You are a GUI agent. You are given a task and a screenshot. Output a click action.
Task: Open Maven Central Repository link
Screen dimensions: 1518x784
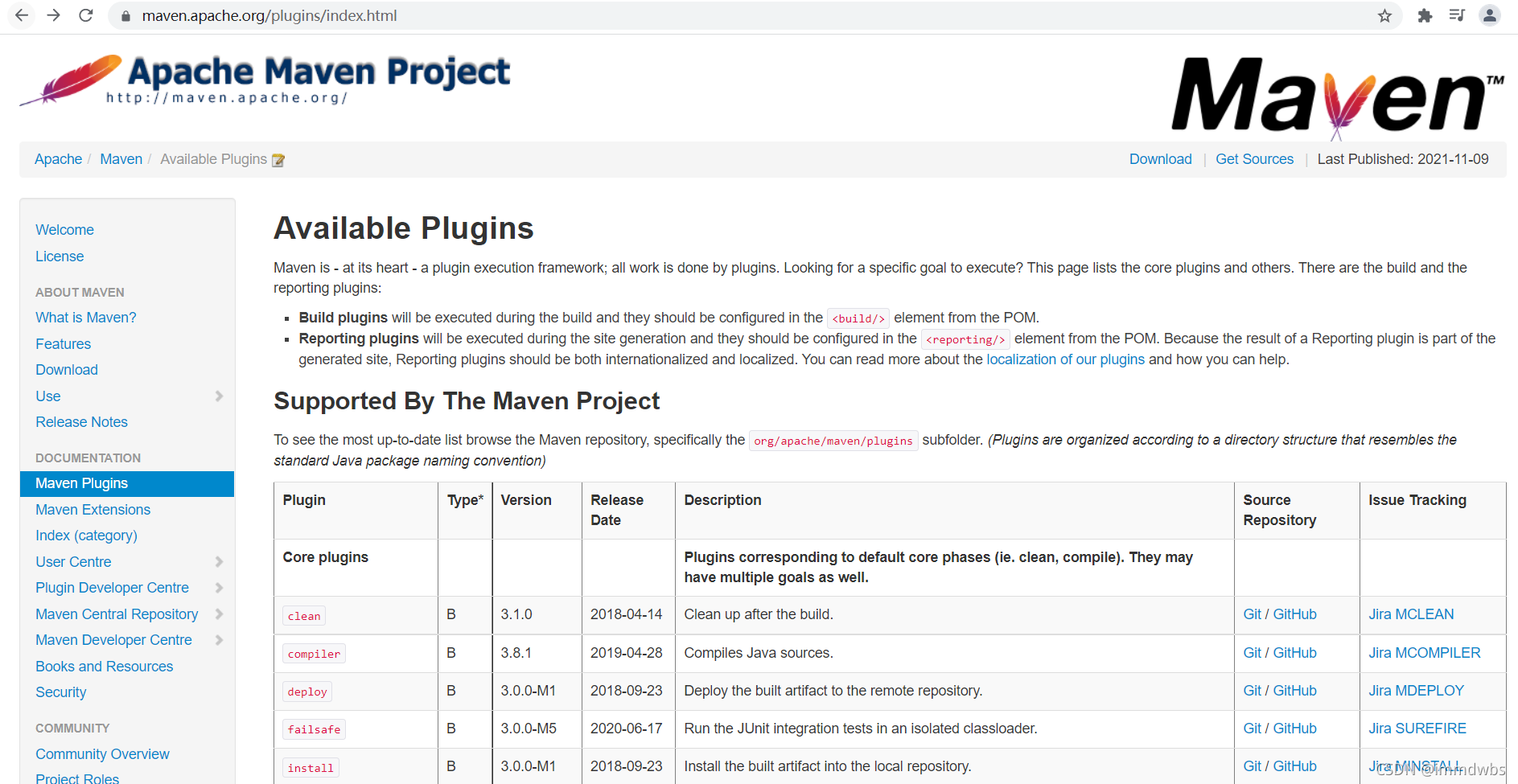click(117, 614)
